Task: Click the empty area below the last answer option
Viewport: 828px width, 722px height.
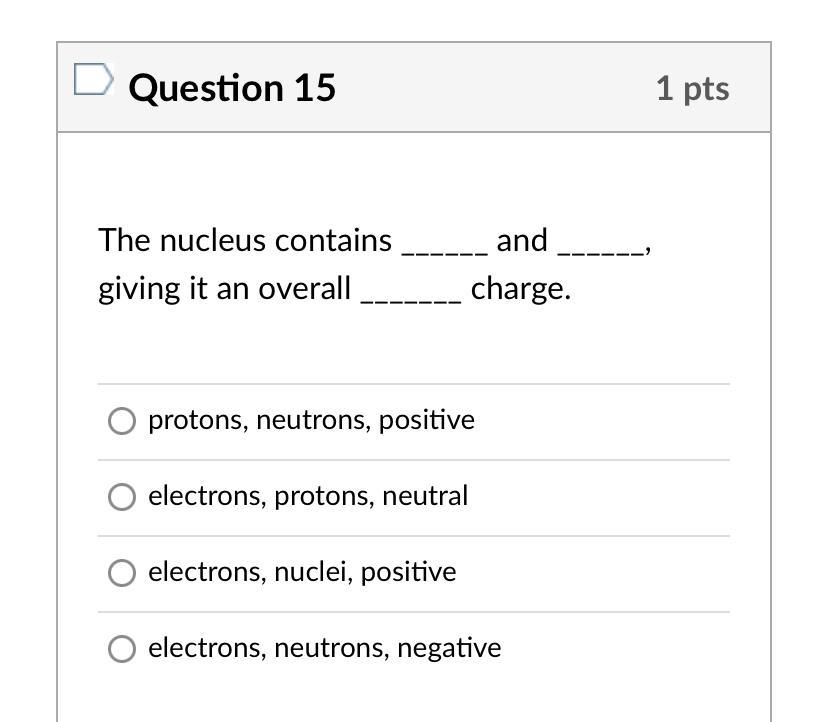Action: 414,696
